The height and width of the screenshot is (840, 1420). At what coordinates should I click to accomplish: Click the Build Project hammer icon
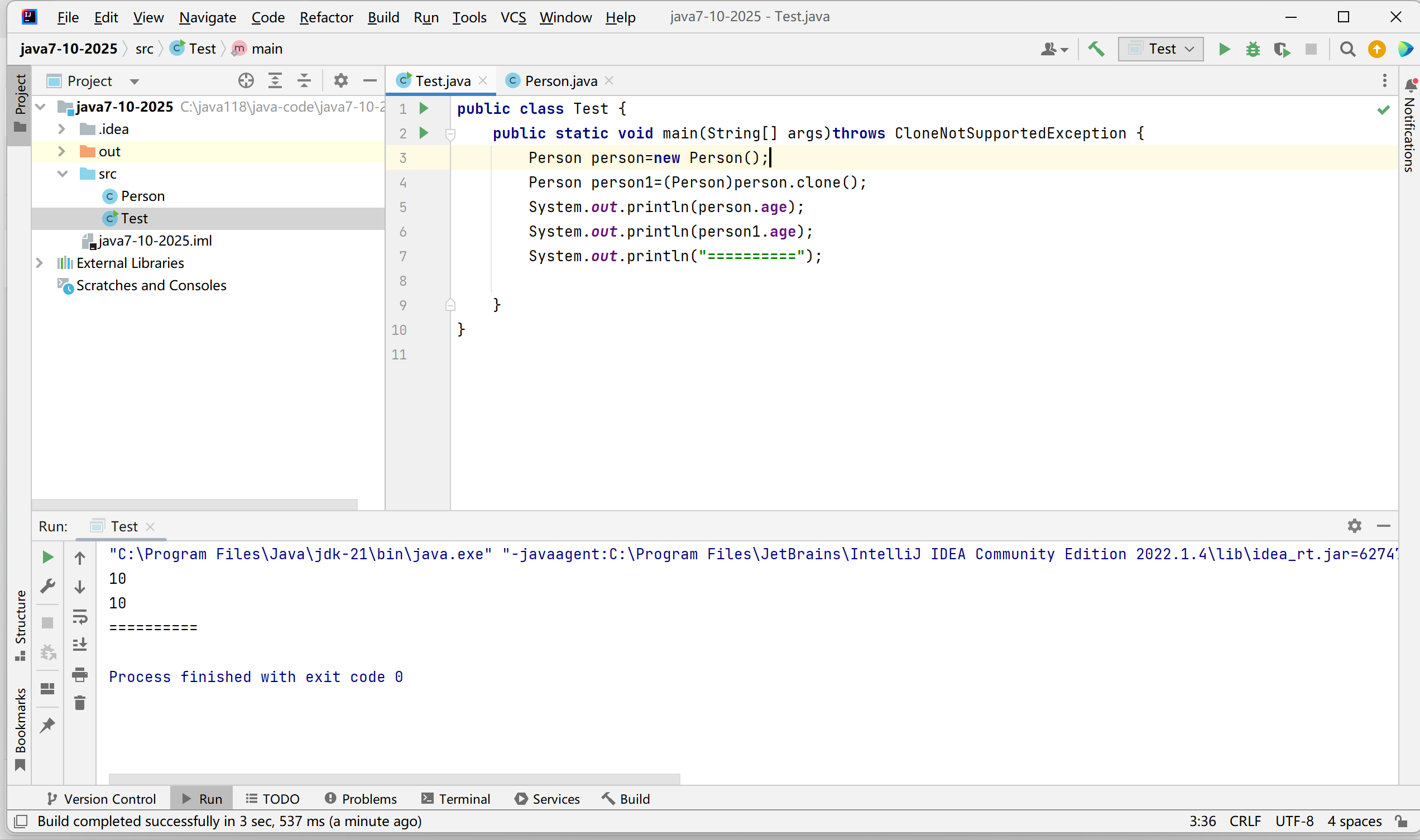pyautogui.click(x=1096, y=49)
